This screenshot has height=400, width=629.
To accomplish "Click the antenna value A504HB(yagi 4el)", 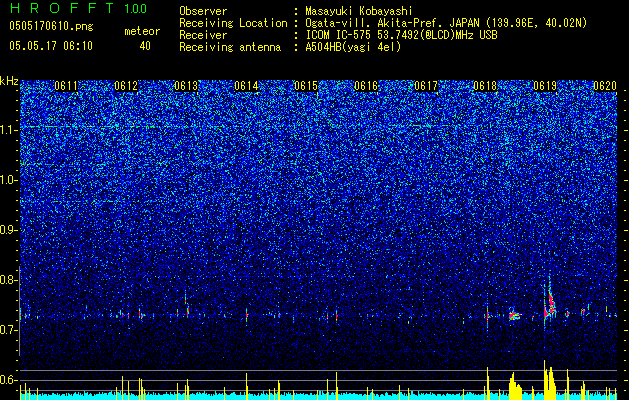I will point(353,47).
